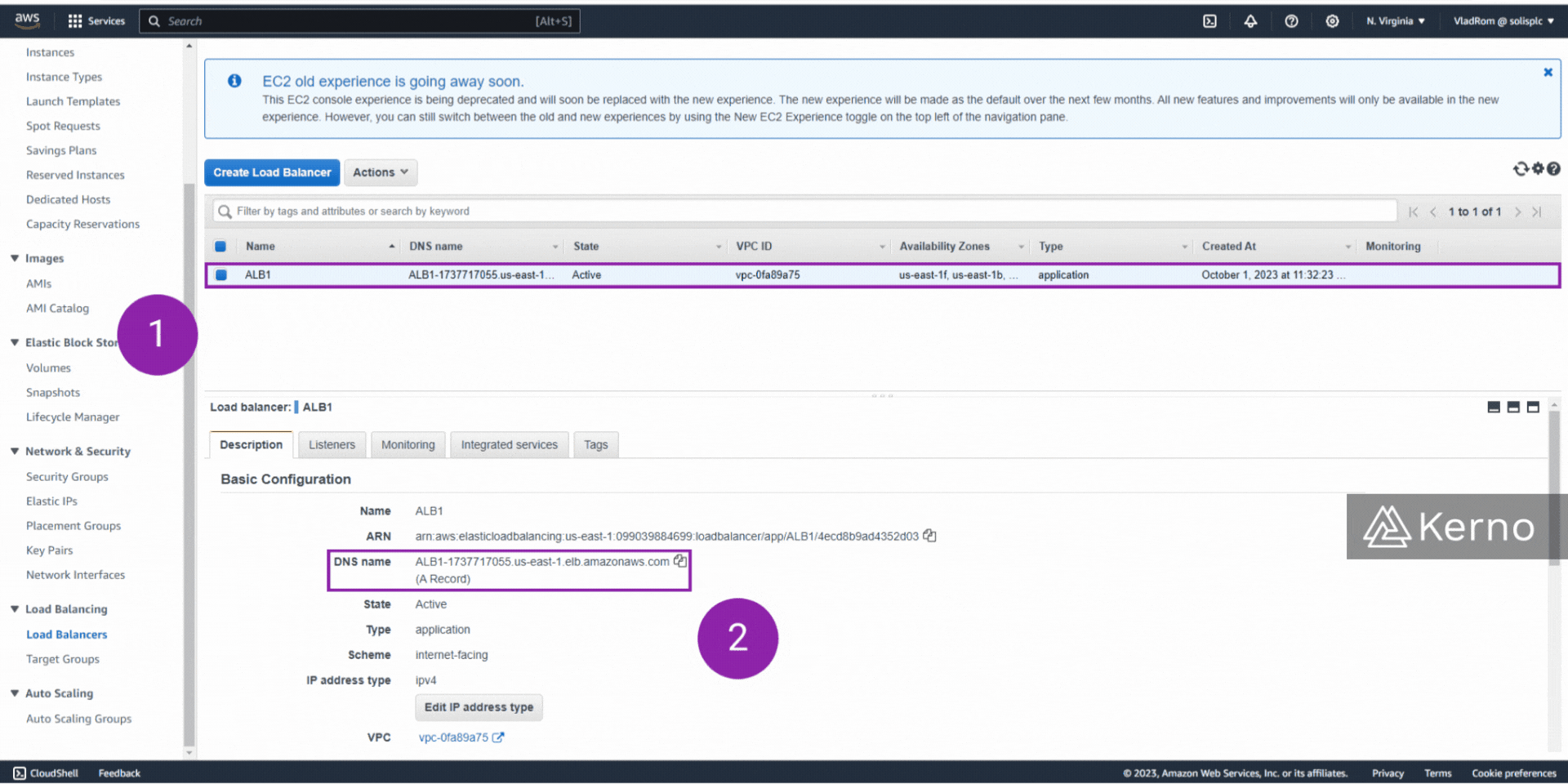Collapse the Images sidebar section
Viewport: 1568px width, 784px height.
(x=15, y=258)
